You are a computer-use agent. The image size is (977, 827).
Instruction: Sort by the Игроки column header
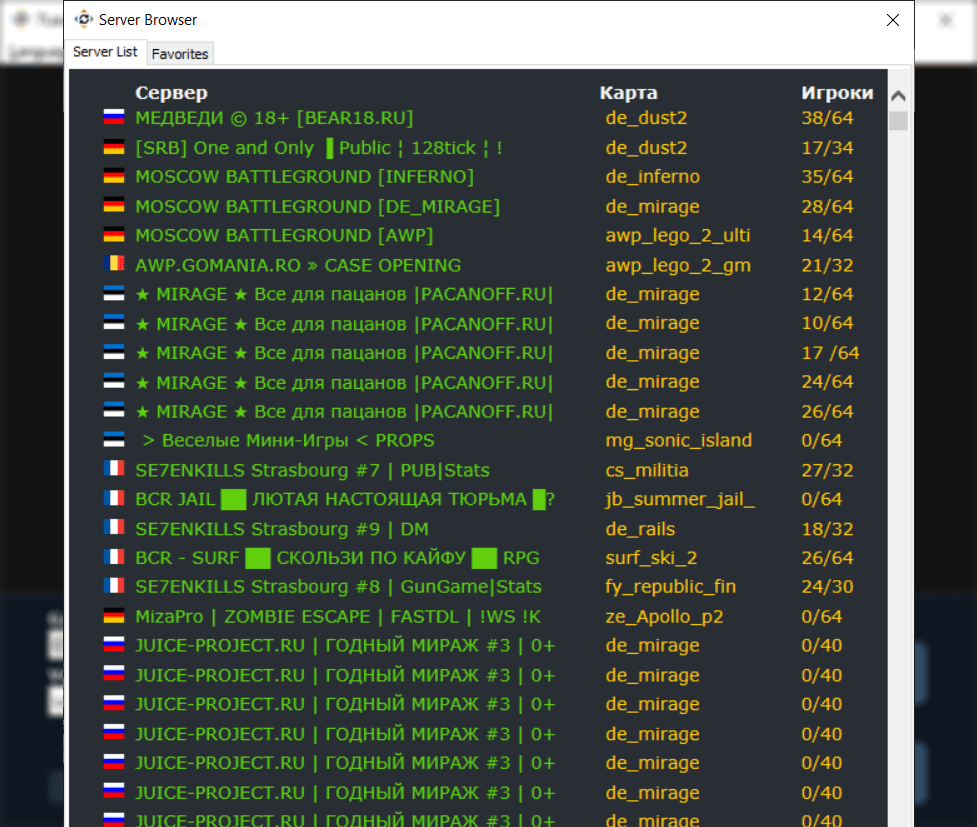[x=837, y=93]
